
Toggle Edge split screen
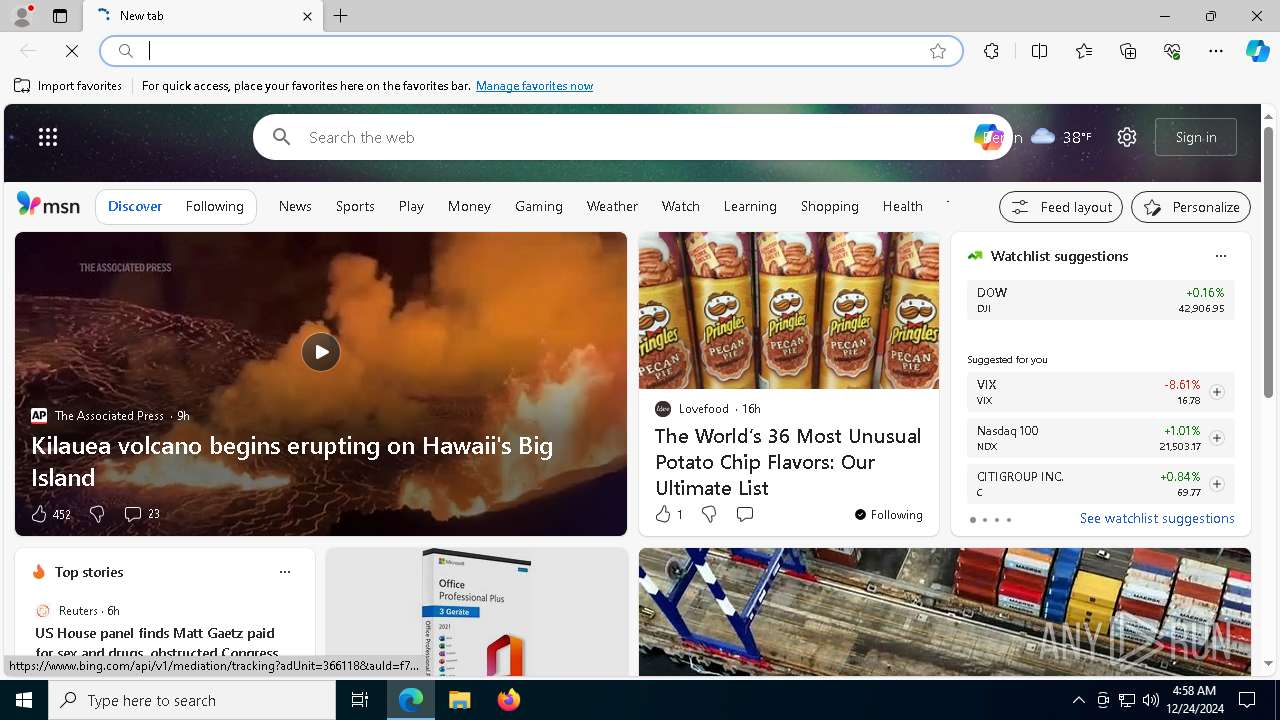(x=1039, y=51)
